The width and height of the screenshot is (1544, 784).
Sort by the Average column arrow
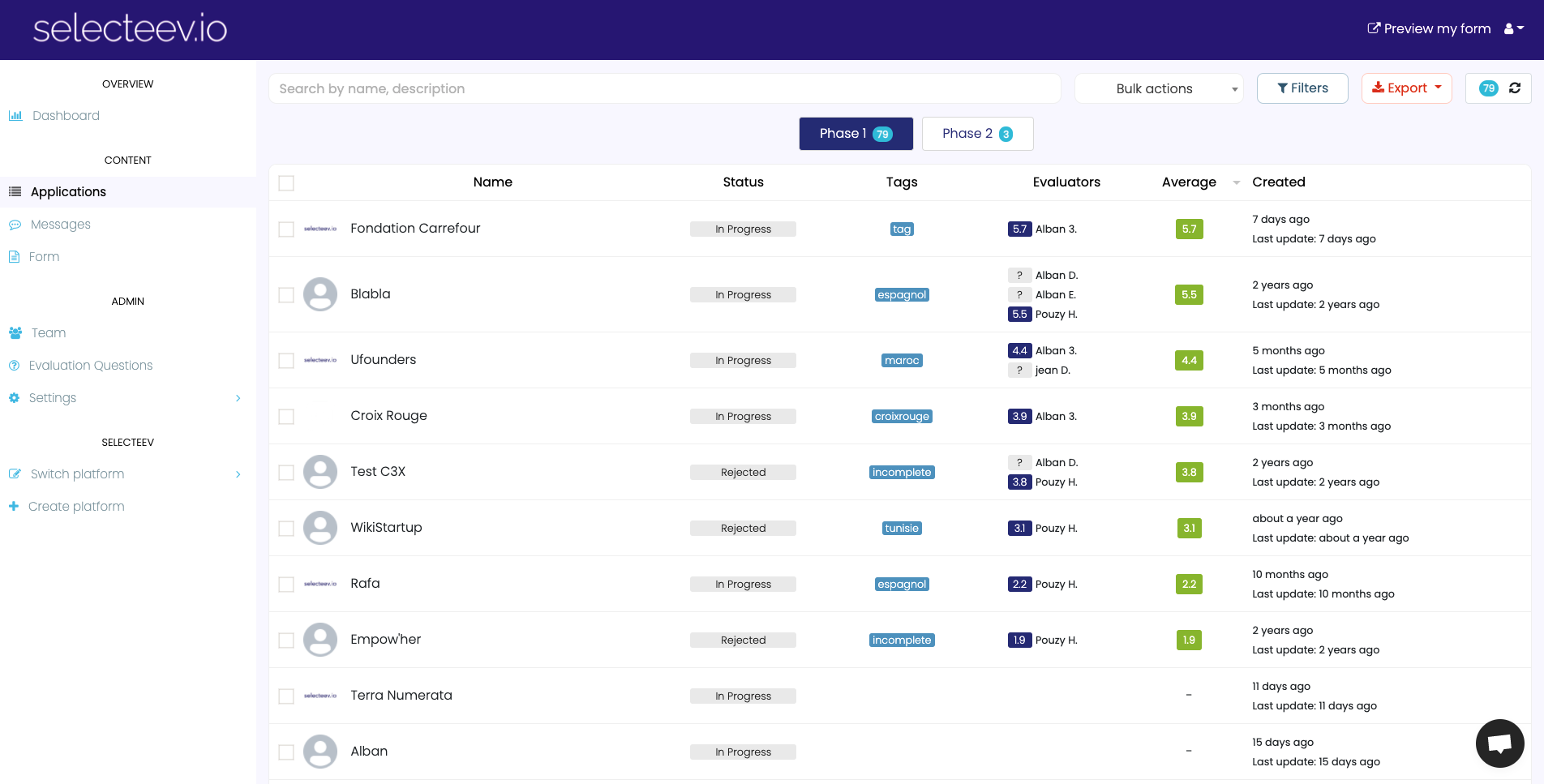click(1236, 182)
